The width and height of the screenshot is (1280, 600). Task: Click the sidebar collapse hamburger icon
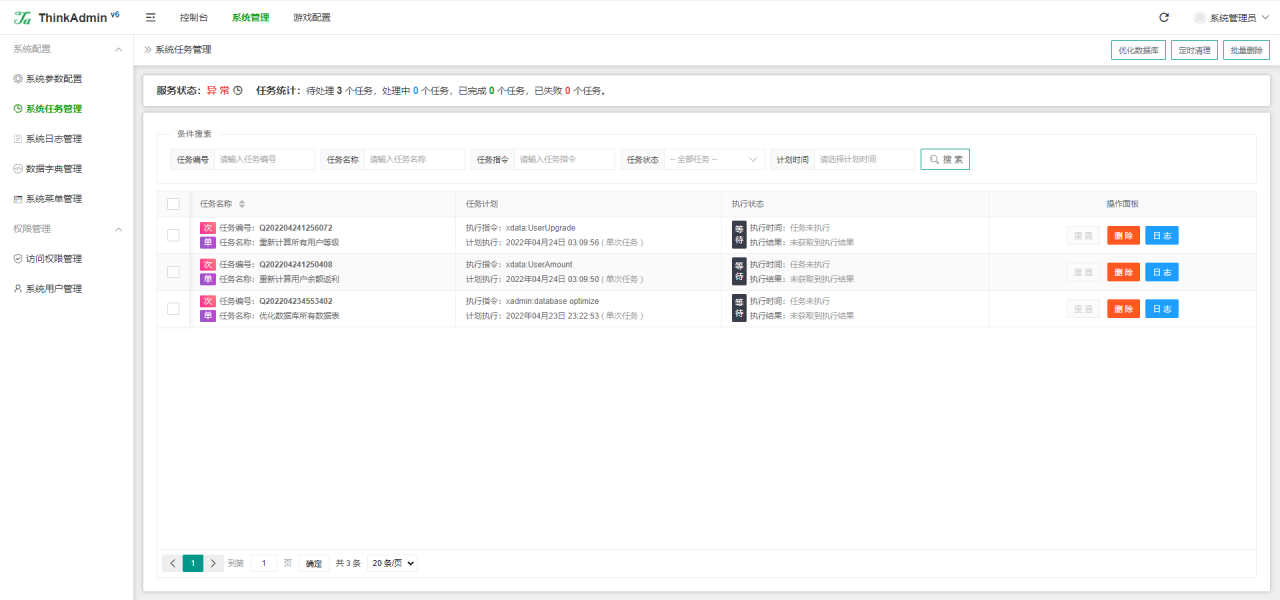pos(151,18)
